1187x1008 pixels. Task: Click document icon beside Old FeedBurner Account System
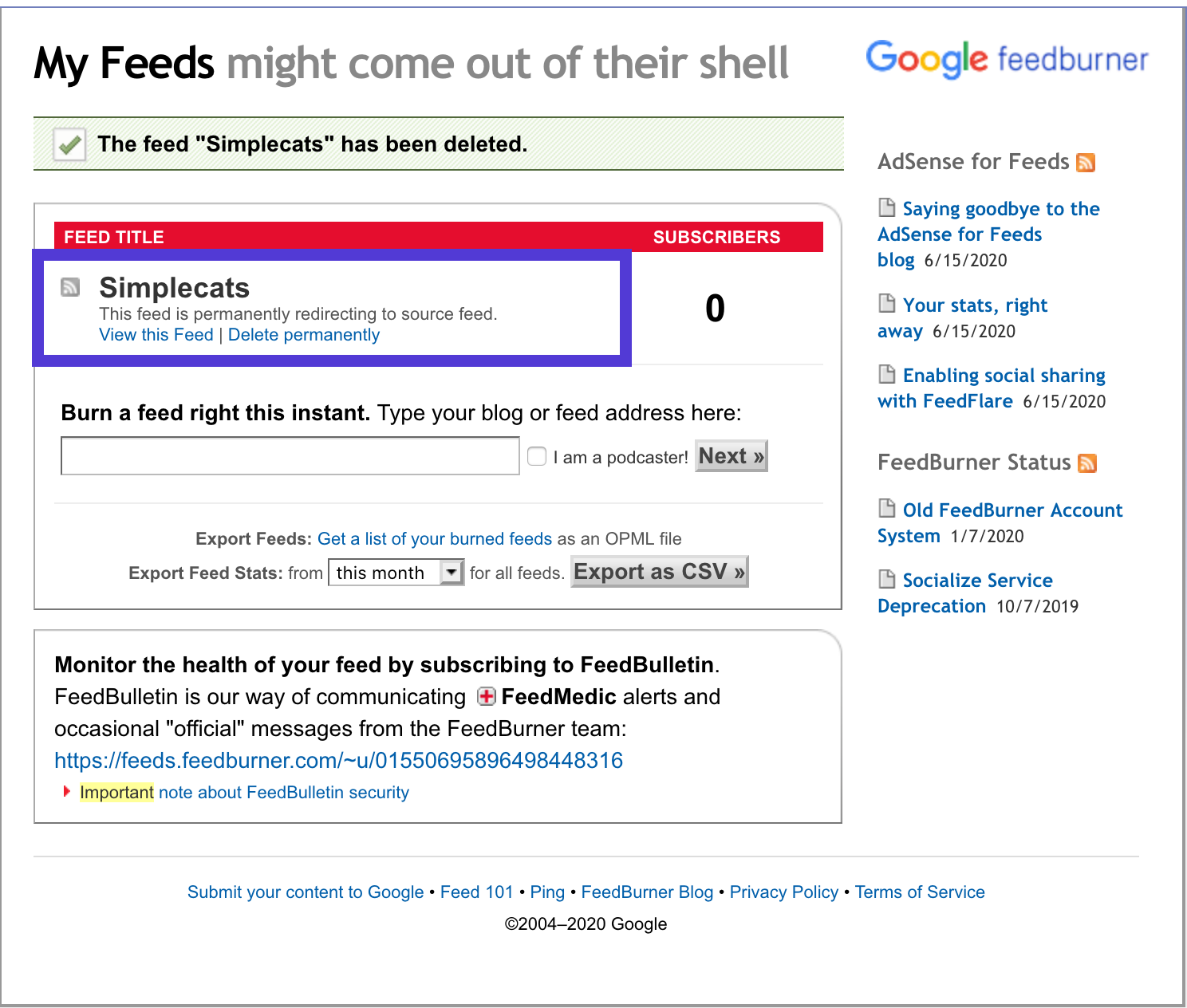coord(887,509)
